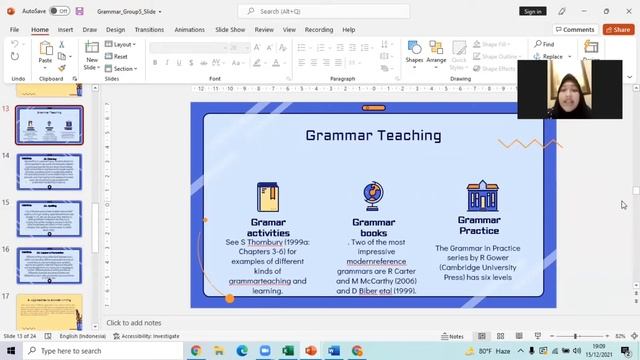Switch to Normal view icon
Viewport: 640px width, 360px height.
[x=482, y=336]
